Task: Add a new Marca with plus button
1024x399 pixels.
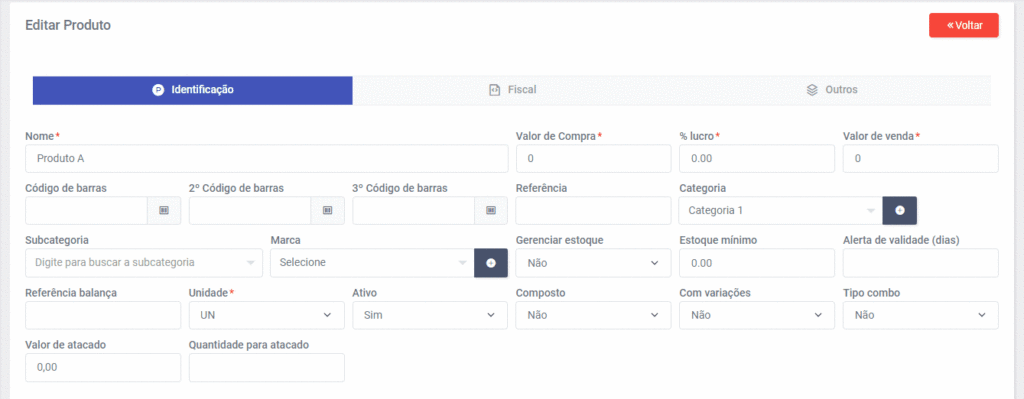Action: 491,263
